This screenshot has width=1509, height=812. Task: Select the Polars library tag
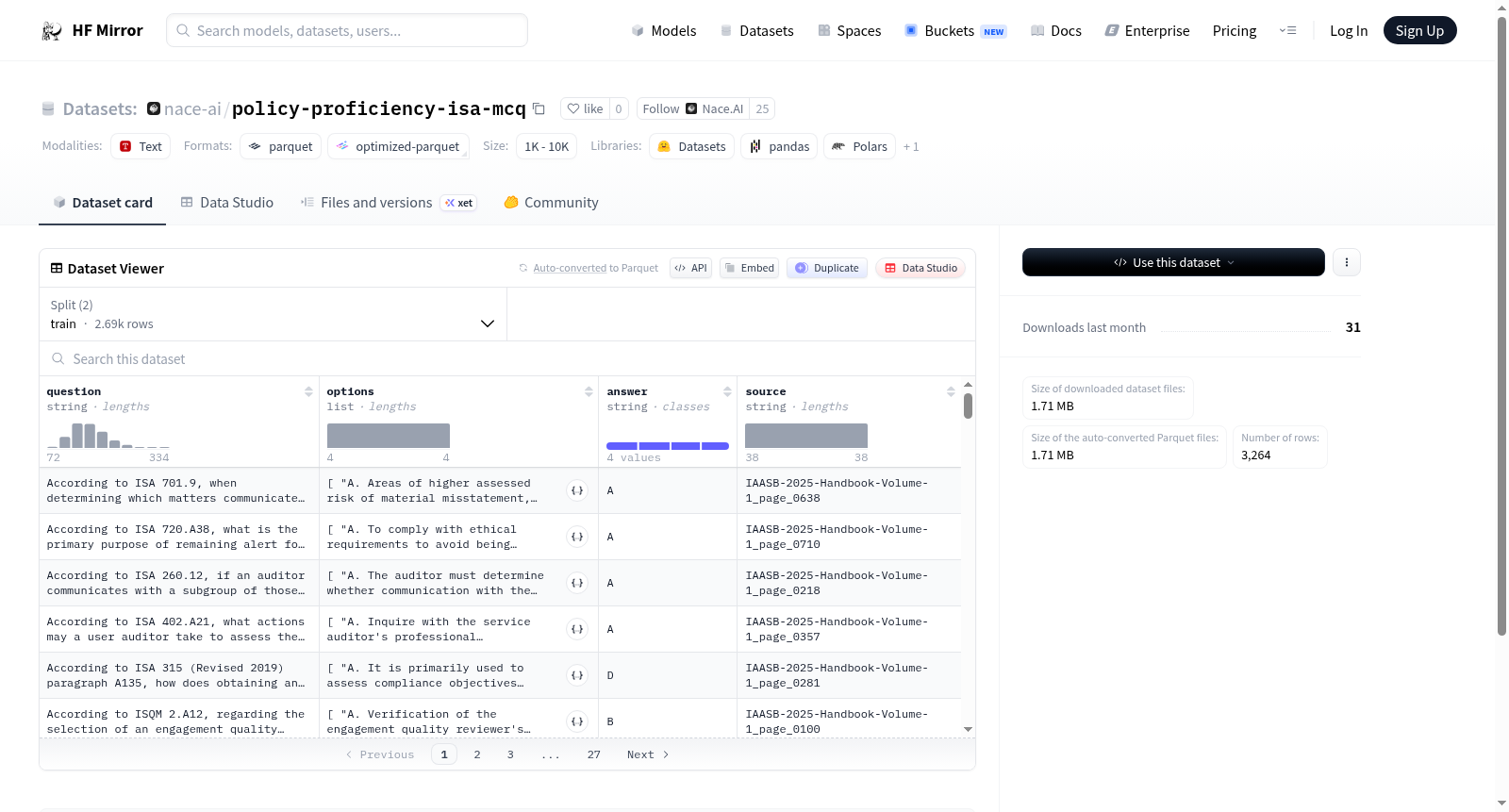click(x=859, y=146)
